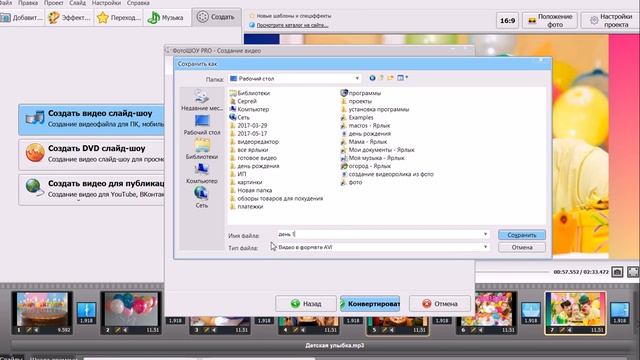Follow the site catalog link
Image resolution: width=640 pixels, height=360 pixels.
coord(292,25)
